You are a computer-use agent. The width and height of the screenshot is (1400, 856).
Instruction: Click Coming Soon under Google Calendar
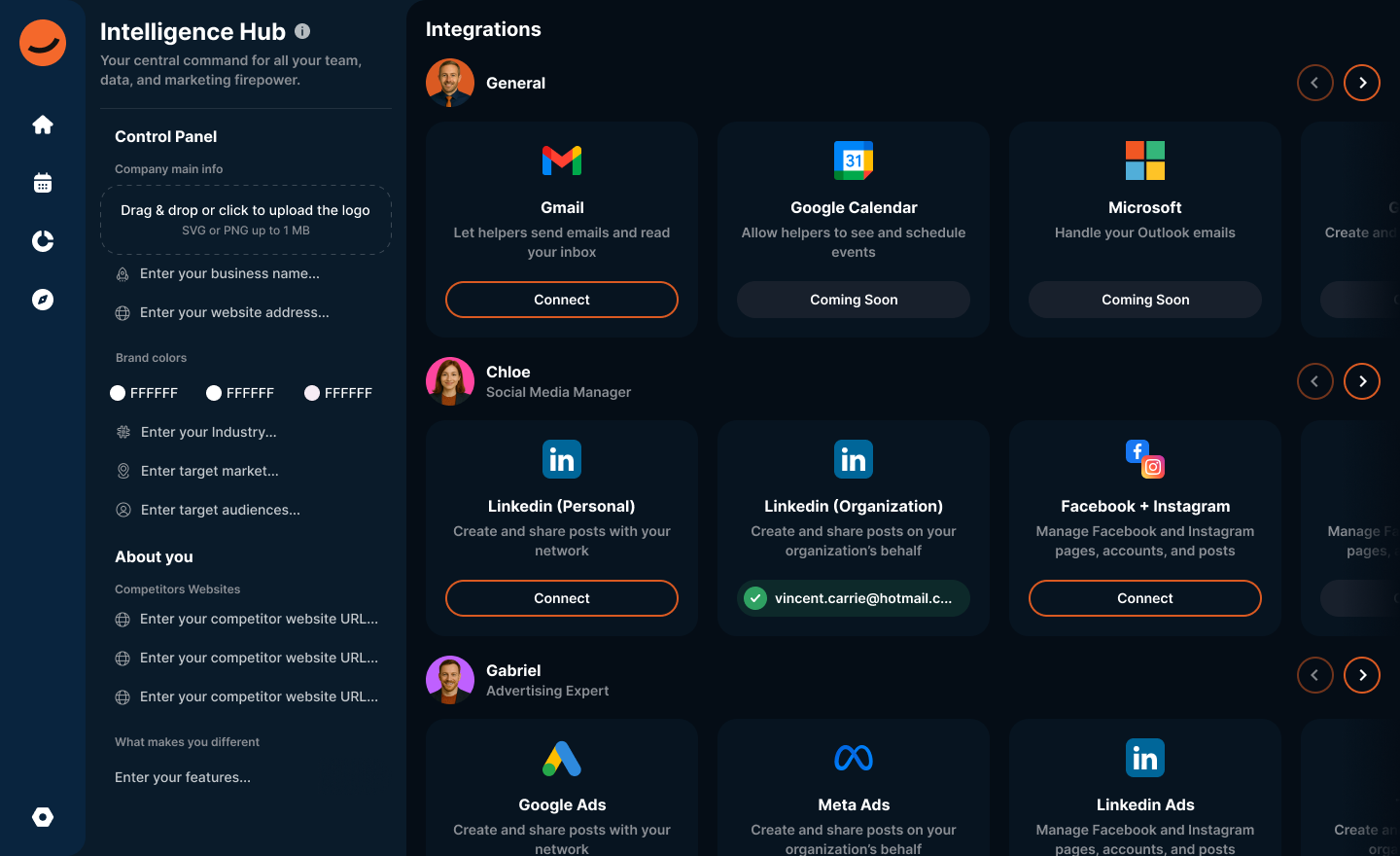coord(854,300)
